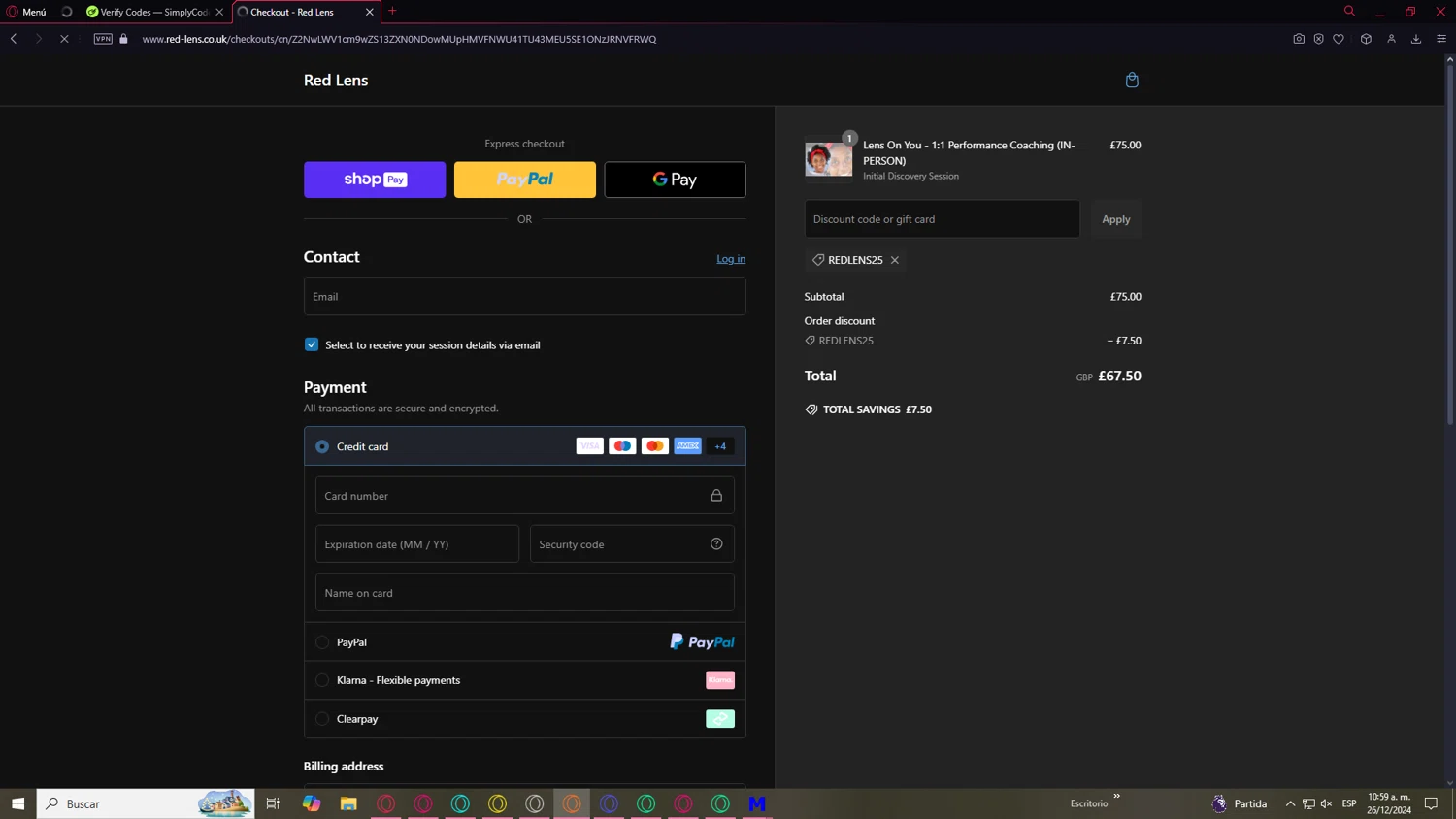
Task: Click the Email input field
Action: pos(525,296)
